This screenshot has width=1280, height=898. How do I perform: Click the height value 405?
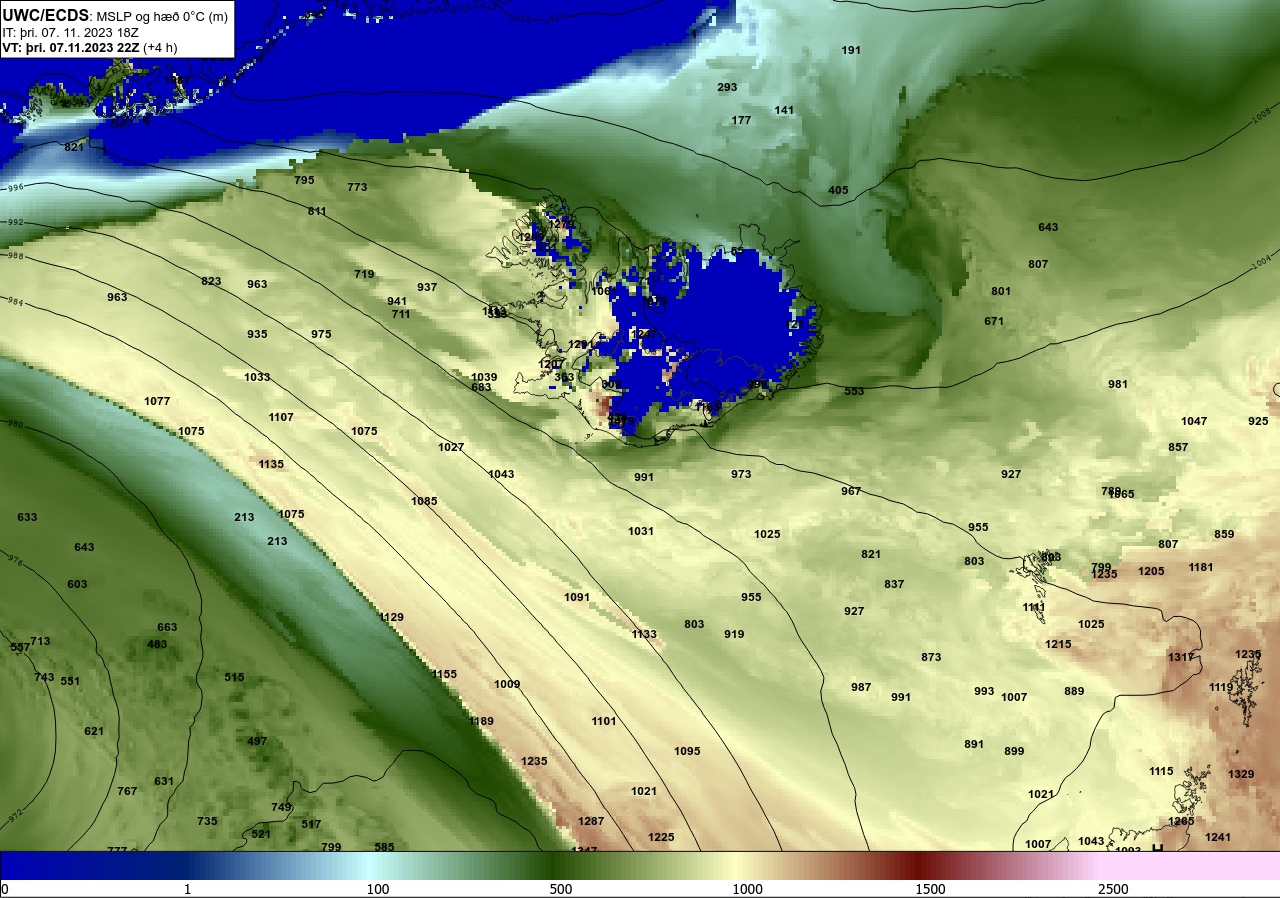coord(838,190)
